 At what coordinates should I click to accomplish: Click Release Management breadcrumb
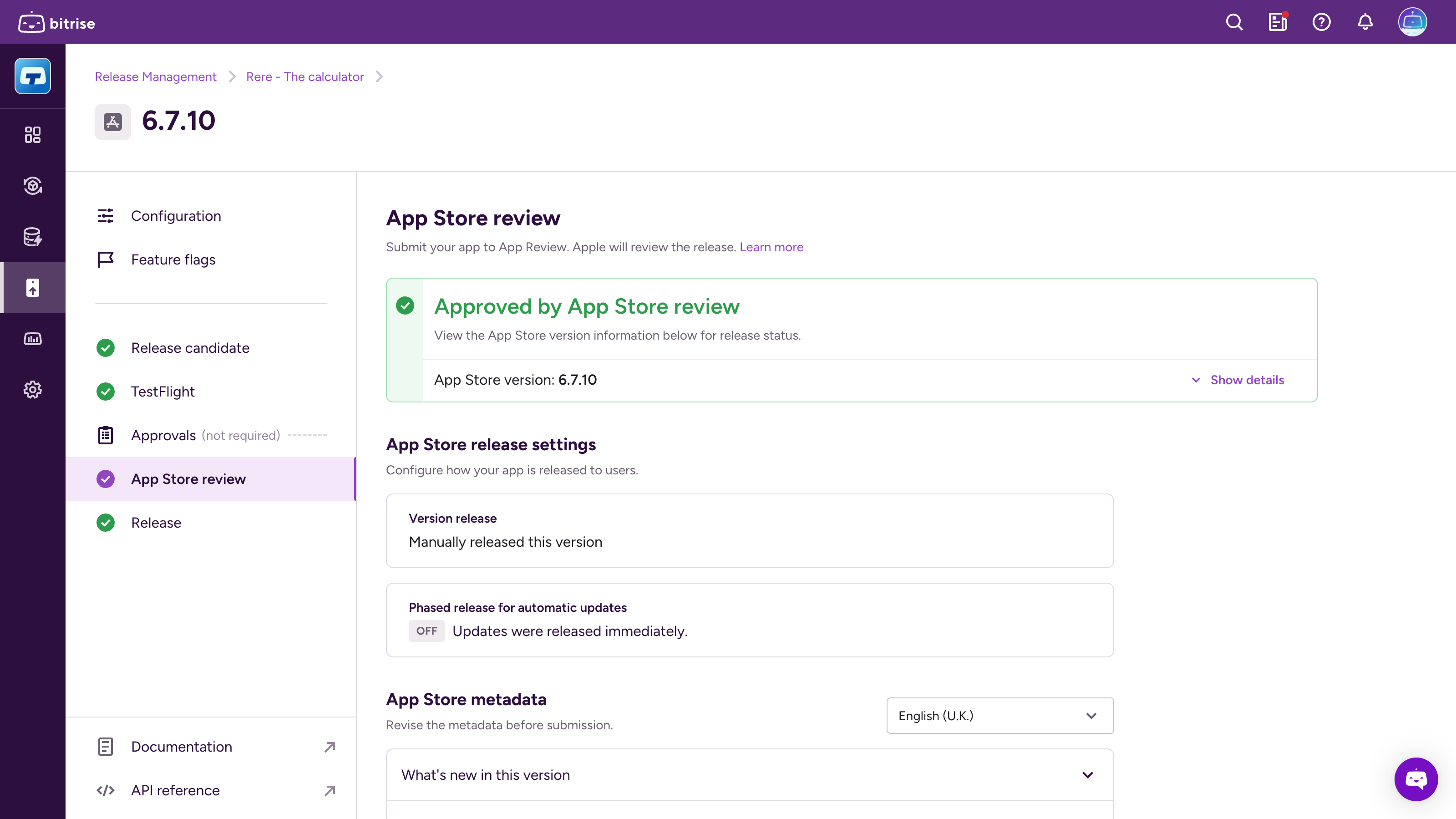[x=156, y=77]
